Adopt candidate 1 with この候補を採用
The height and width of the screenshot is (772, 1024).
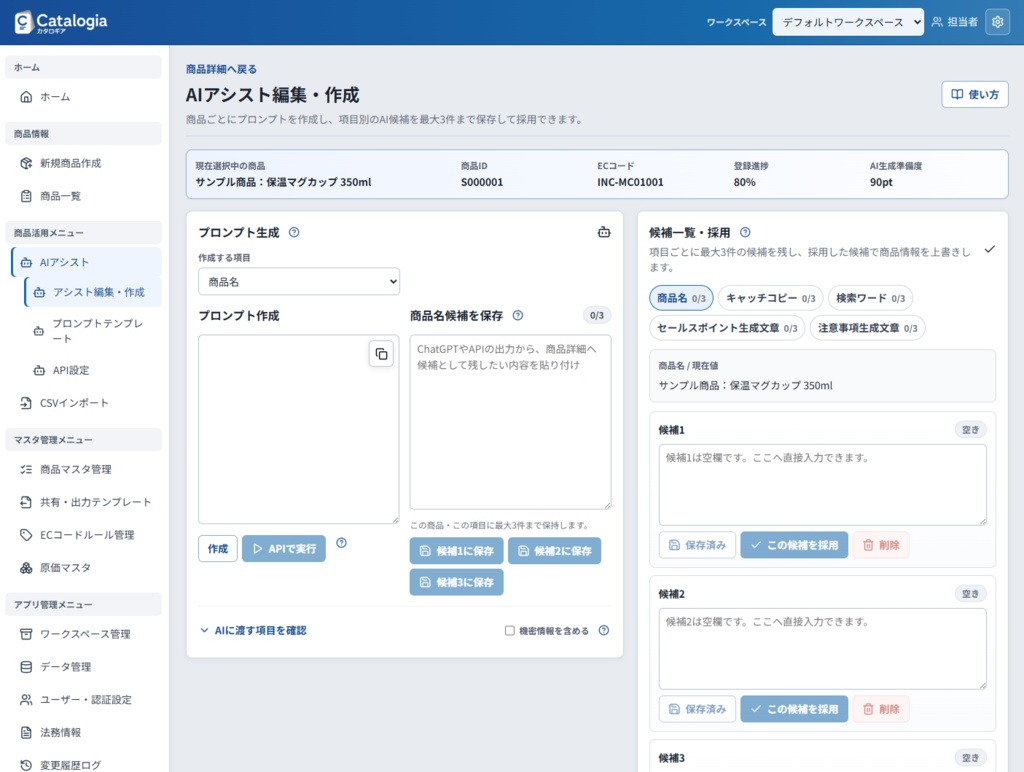(x=794, y=545)
